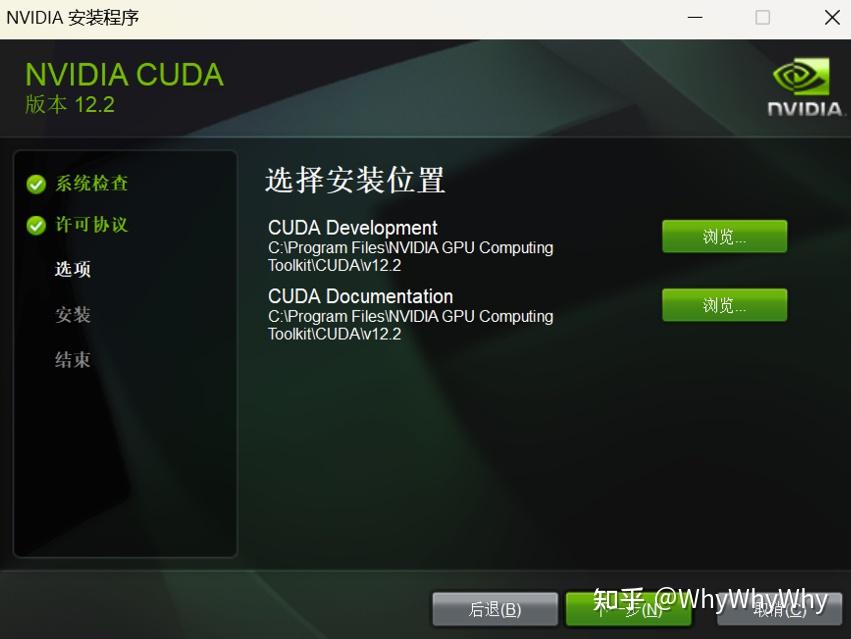Select the 结束 step in sidebar
This screenshot has height=639, width=851.
(x=73, y=359)
